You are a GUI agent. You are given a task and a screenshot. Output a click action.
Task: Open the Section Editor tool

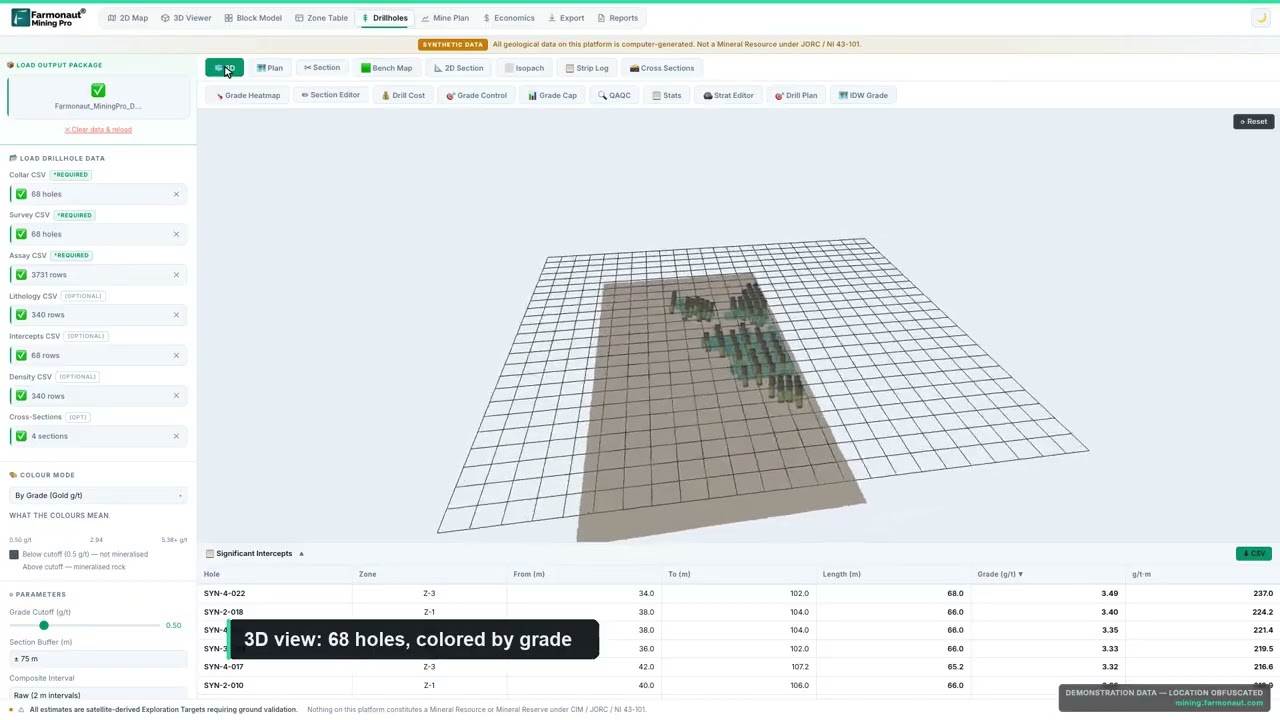(330, 95)
